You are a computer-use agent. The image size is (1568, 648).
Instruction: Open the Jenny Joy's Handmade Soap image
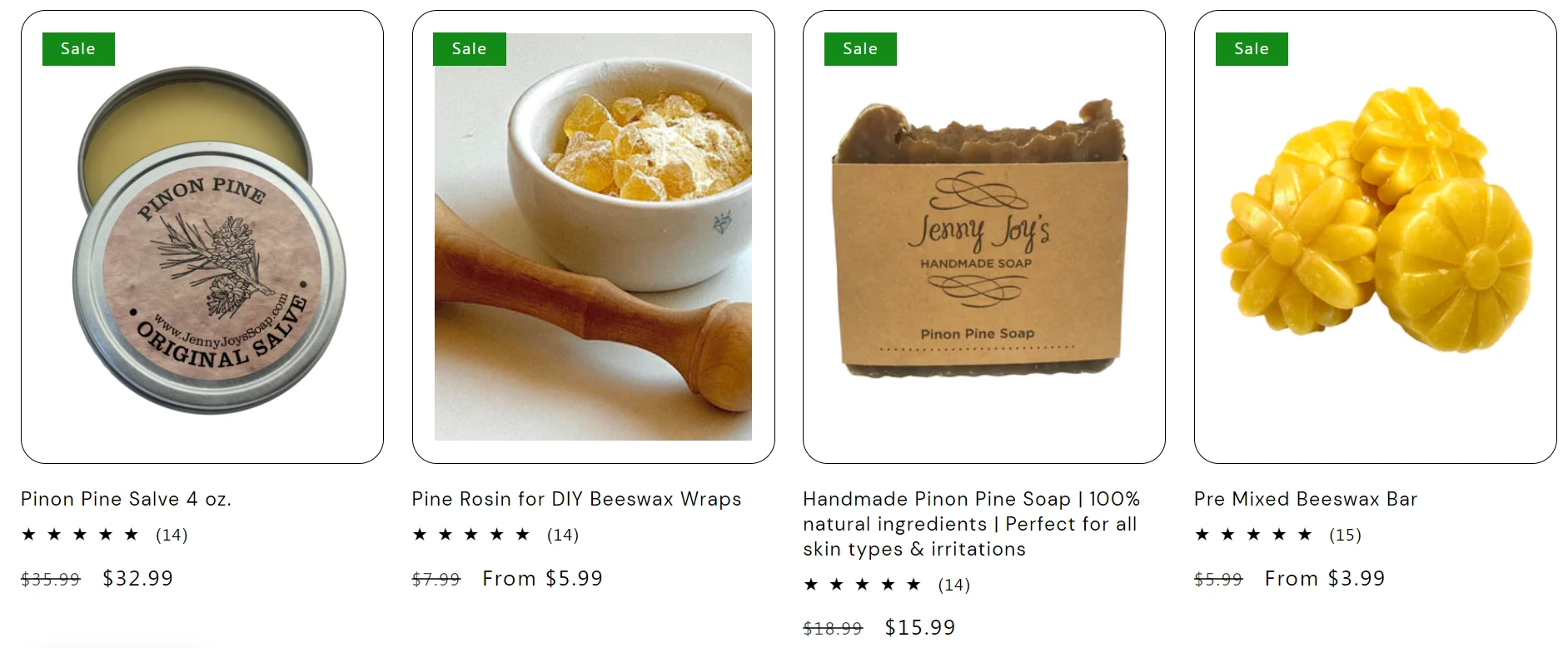(983, 237)
